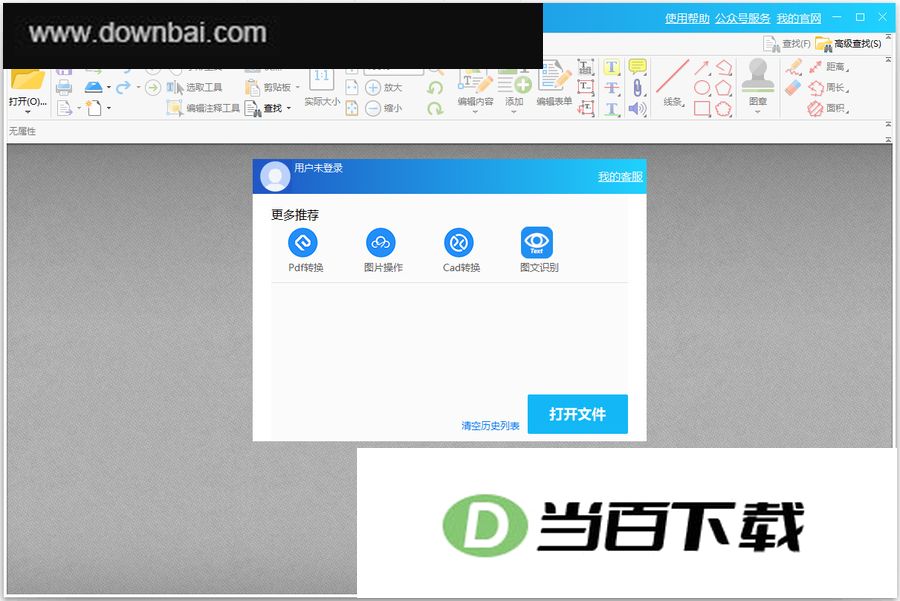The image size is (900, 601).
Task: Click the Export document icon
Action: click(x=64, y=108)
